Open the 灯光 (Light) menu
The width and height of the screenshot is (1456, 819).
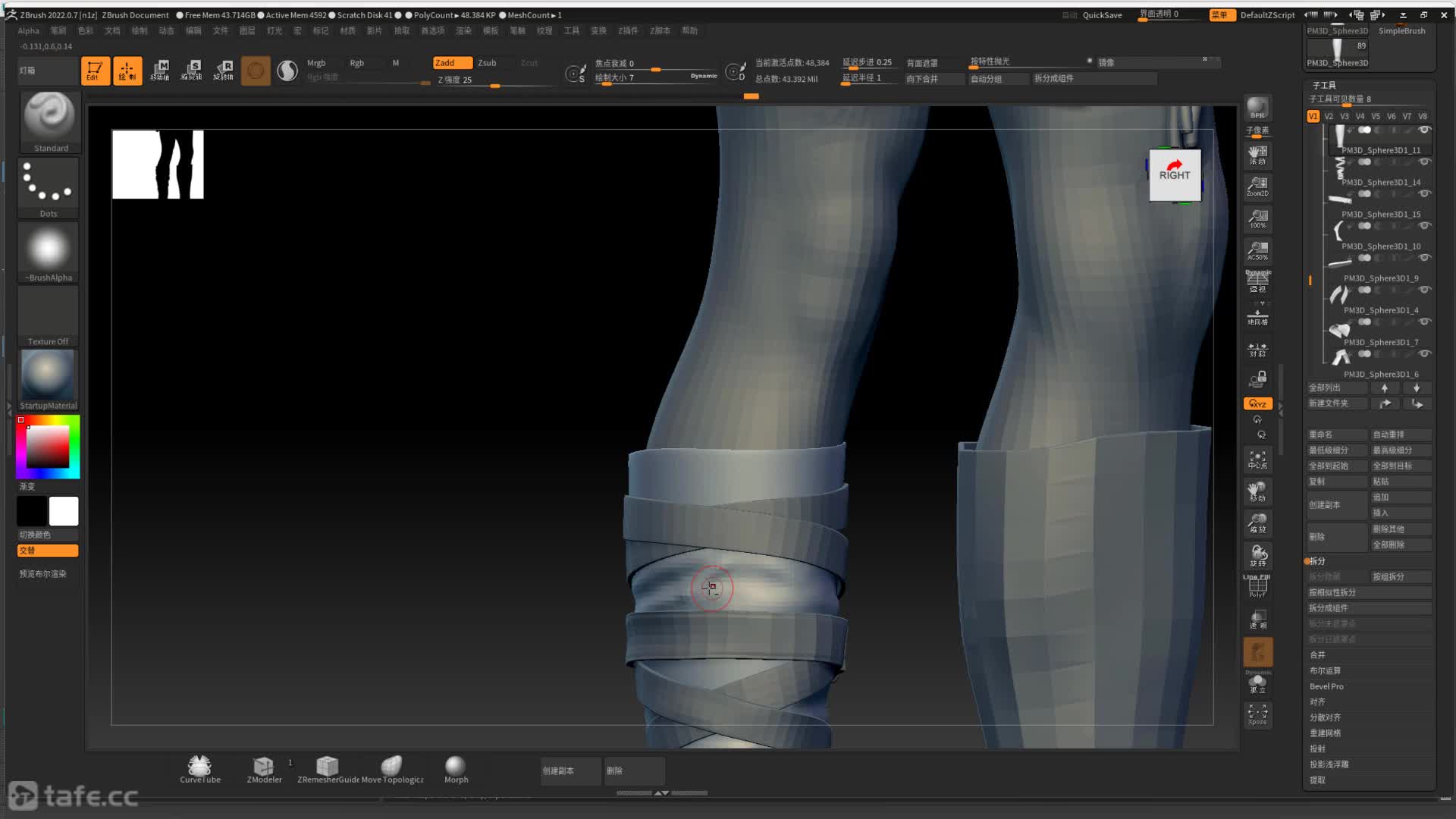pos(275,30)
